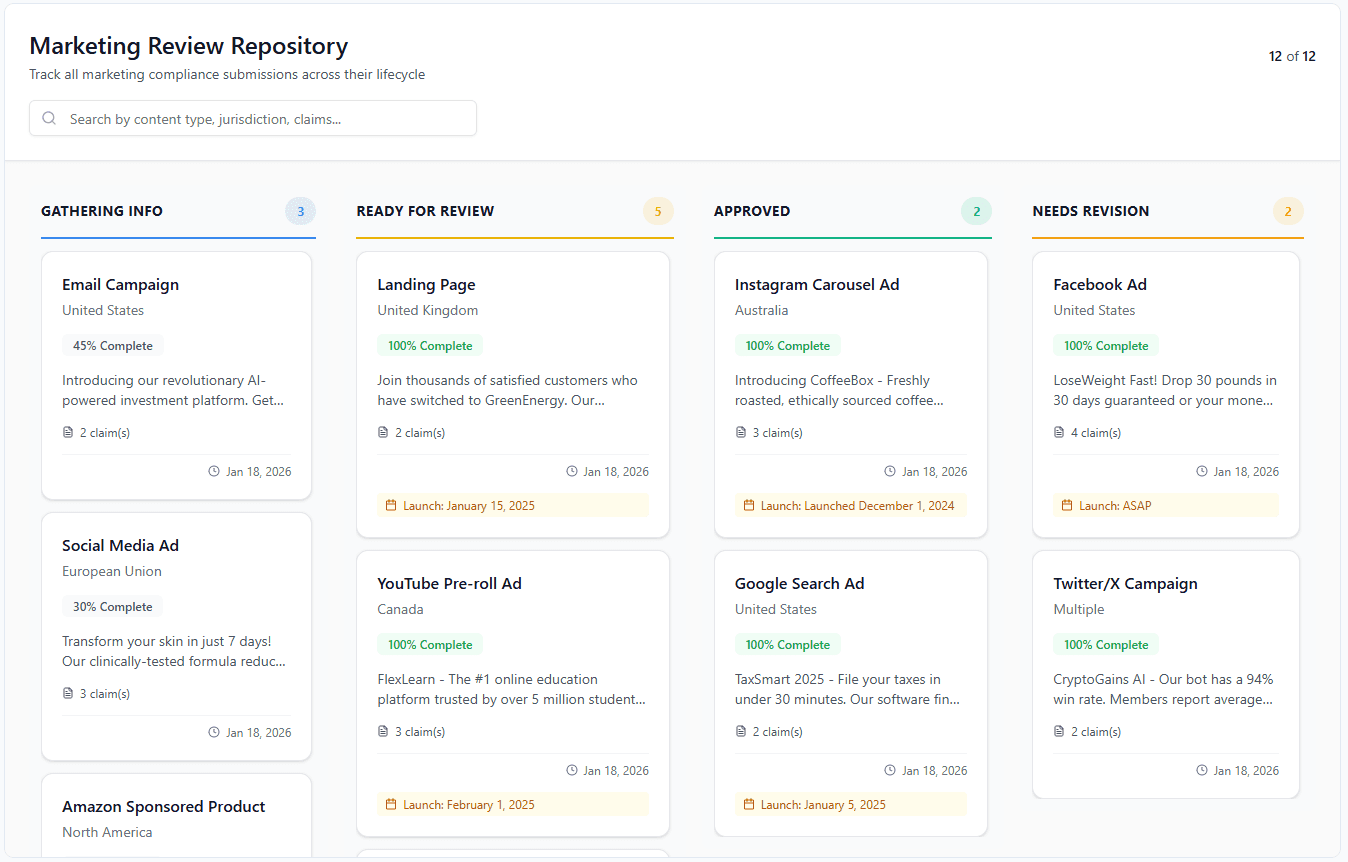
Task: Focus the search by content type field
Action: [x=253, y=118]
